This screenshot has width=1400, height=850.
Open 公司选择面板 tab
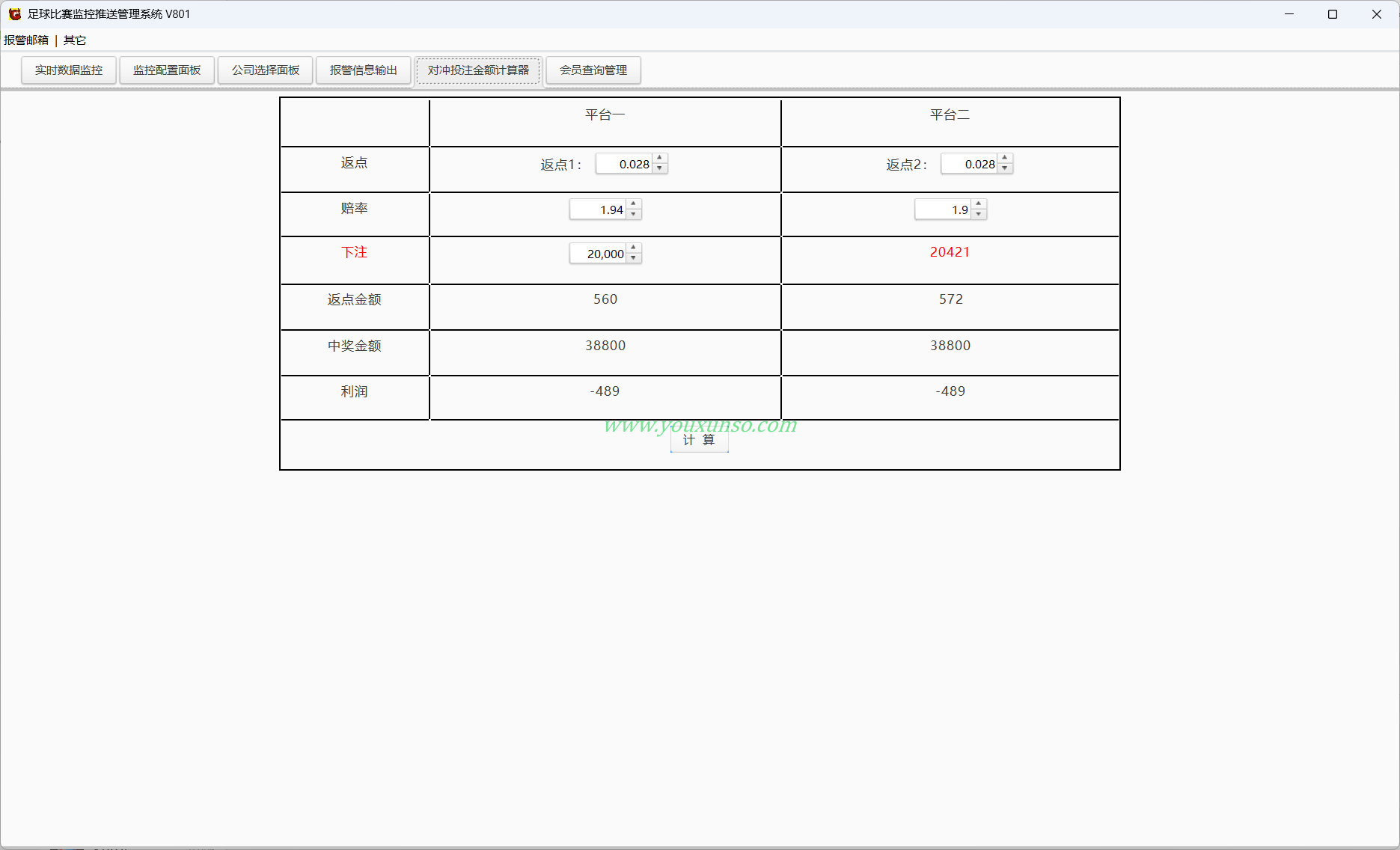(266, 70)
